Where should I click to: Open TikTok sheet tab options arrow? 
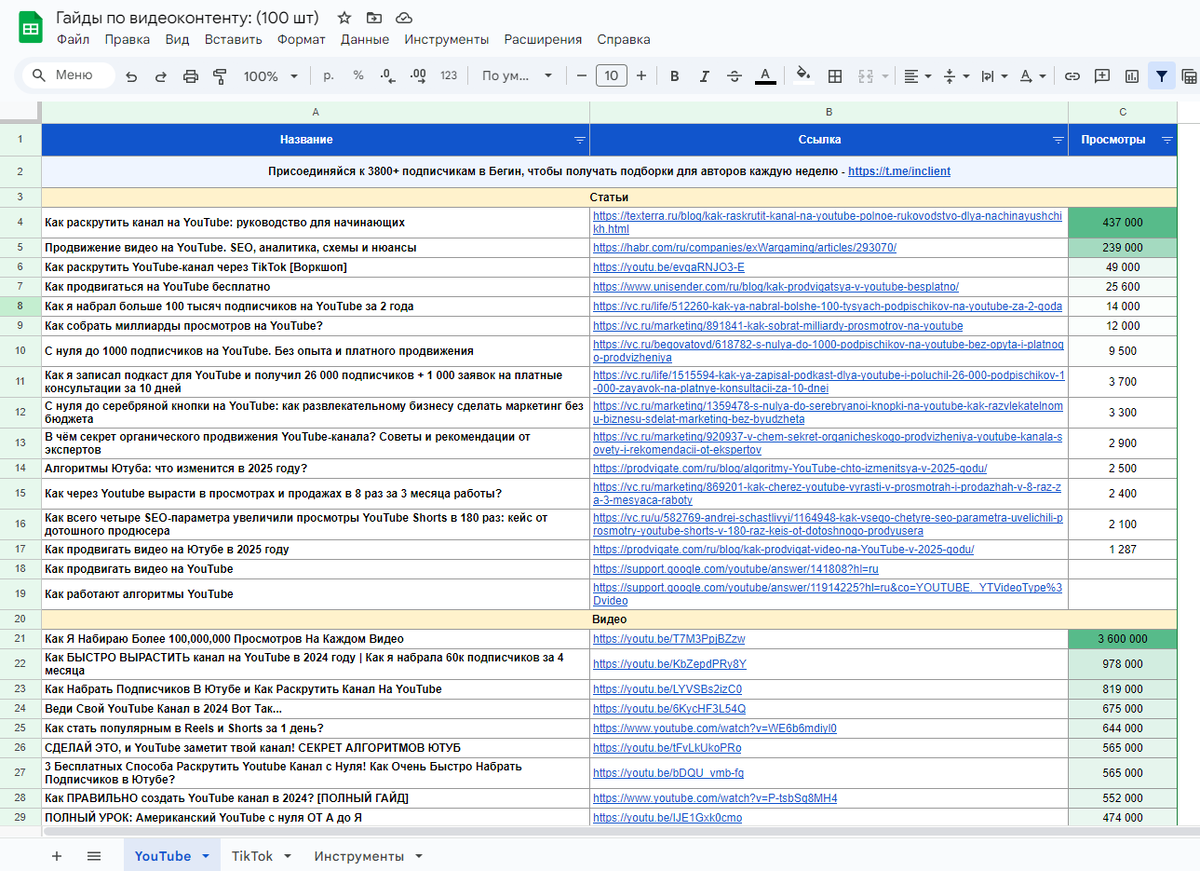288,857
